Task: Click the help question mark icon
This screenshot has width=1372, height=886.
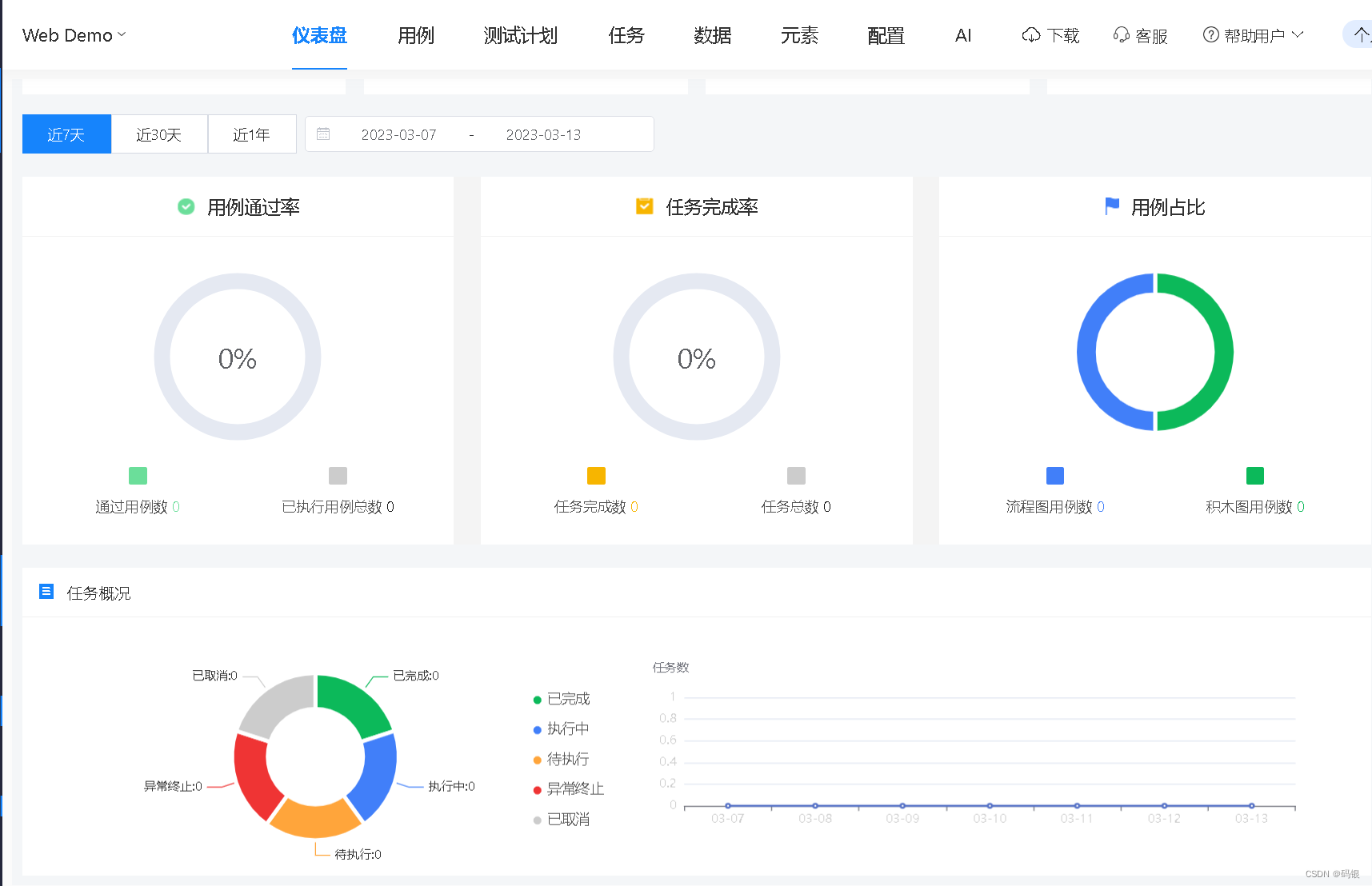Action: (1211, 35)
